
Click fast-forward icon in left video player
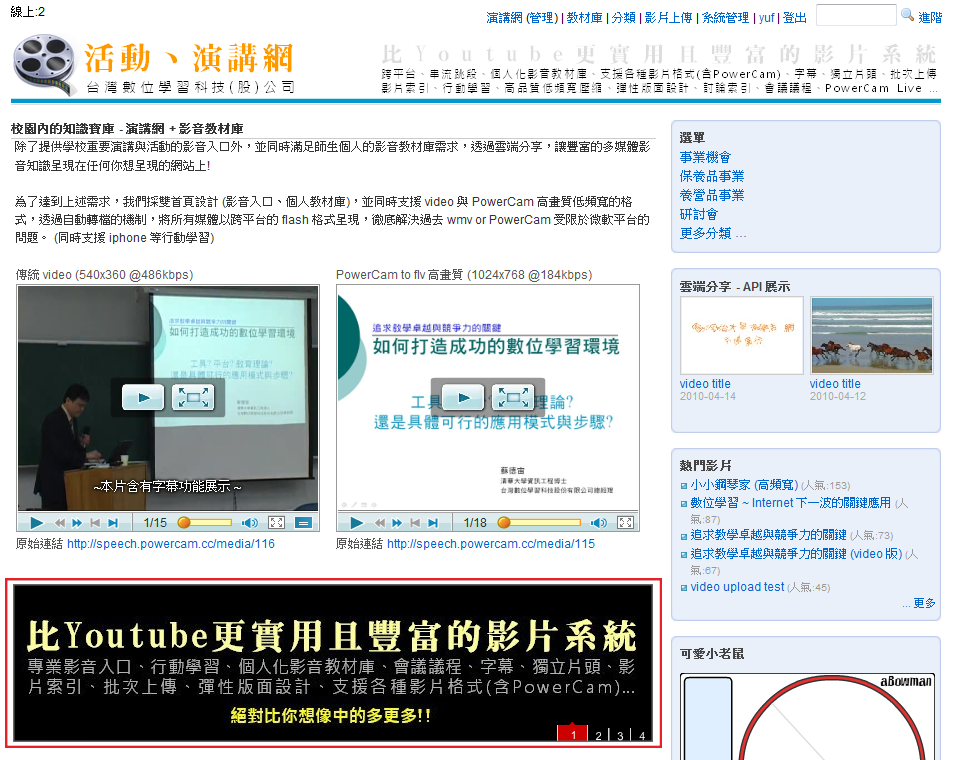pyautogui.click(x=76, y=522)
